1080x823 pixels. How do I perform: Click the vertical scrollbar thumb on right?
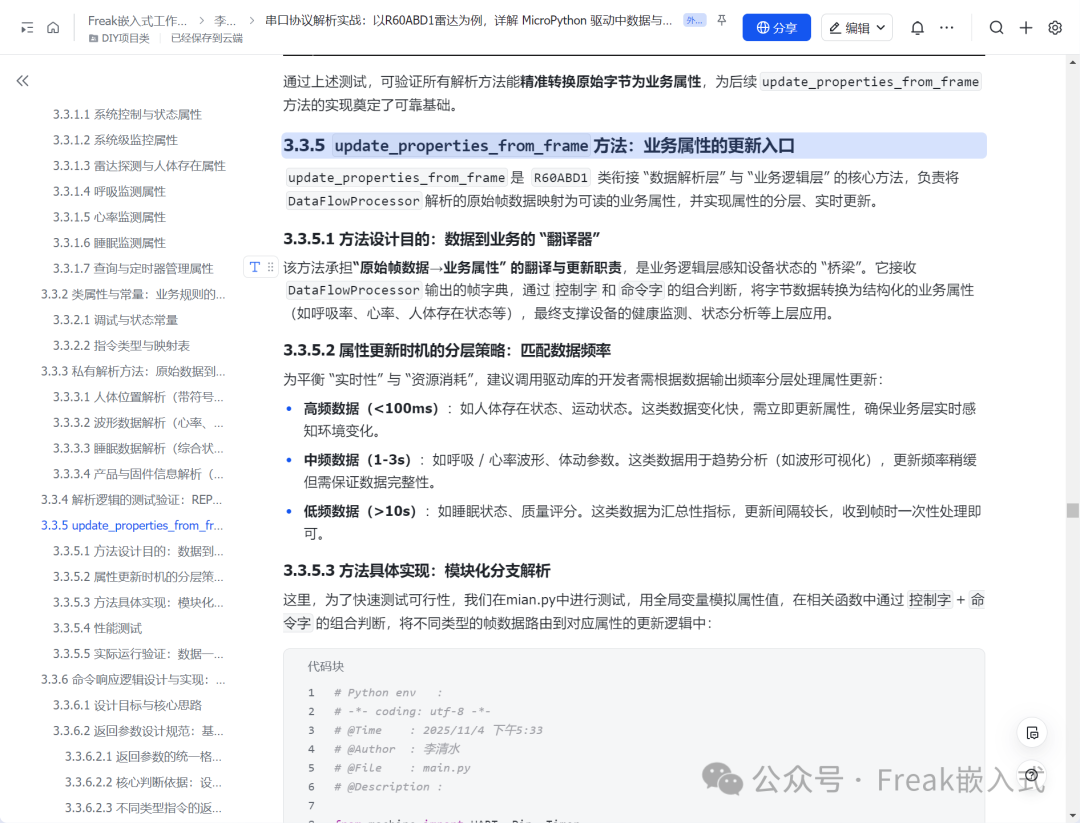click(x=1072, y=510)
